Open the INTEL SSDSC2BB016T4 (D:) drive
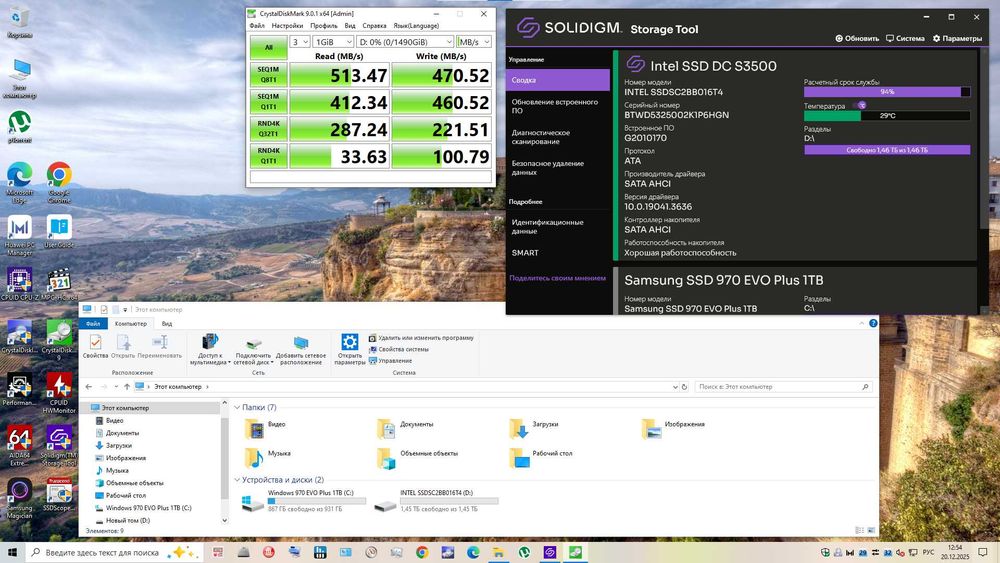Image resolution: width=1000 pixels, height=563 pixels. click(436, 501)
